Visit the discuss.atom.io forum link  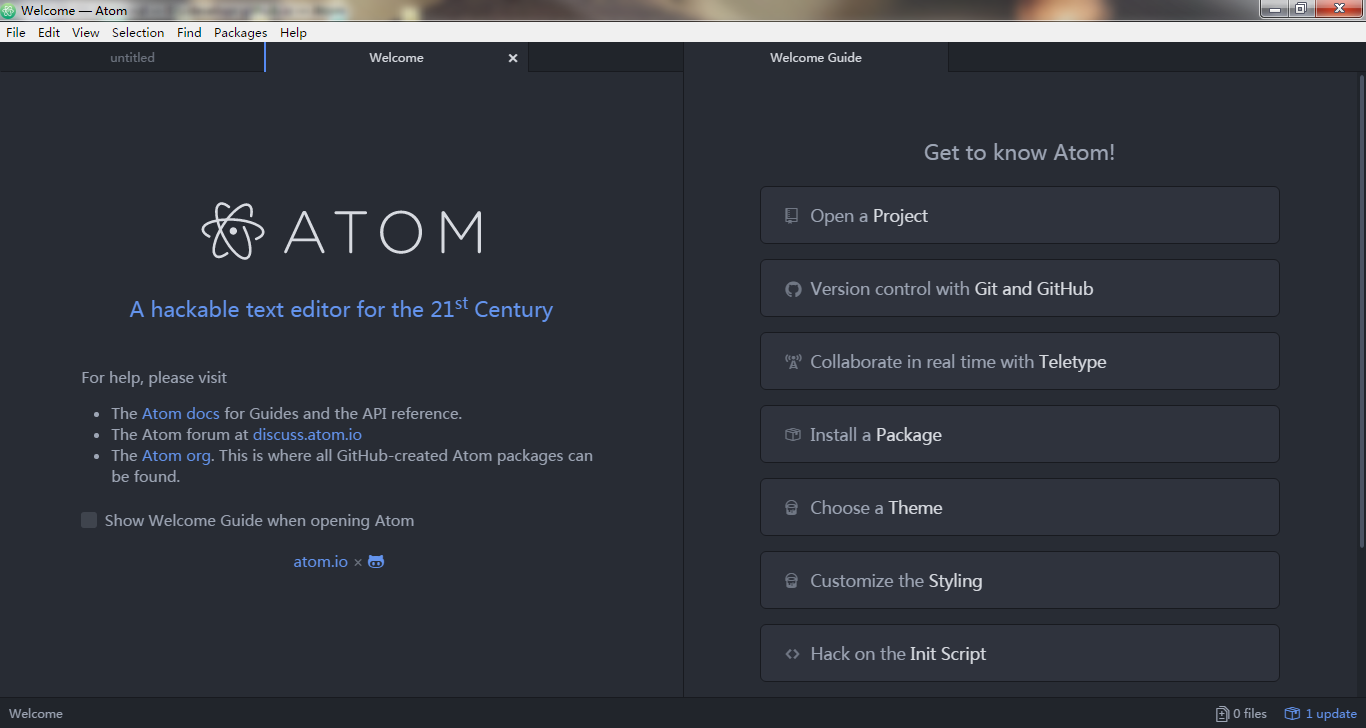click(307, 434)
